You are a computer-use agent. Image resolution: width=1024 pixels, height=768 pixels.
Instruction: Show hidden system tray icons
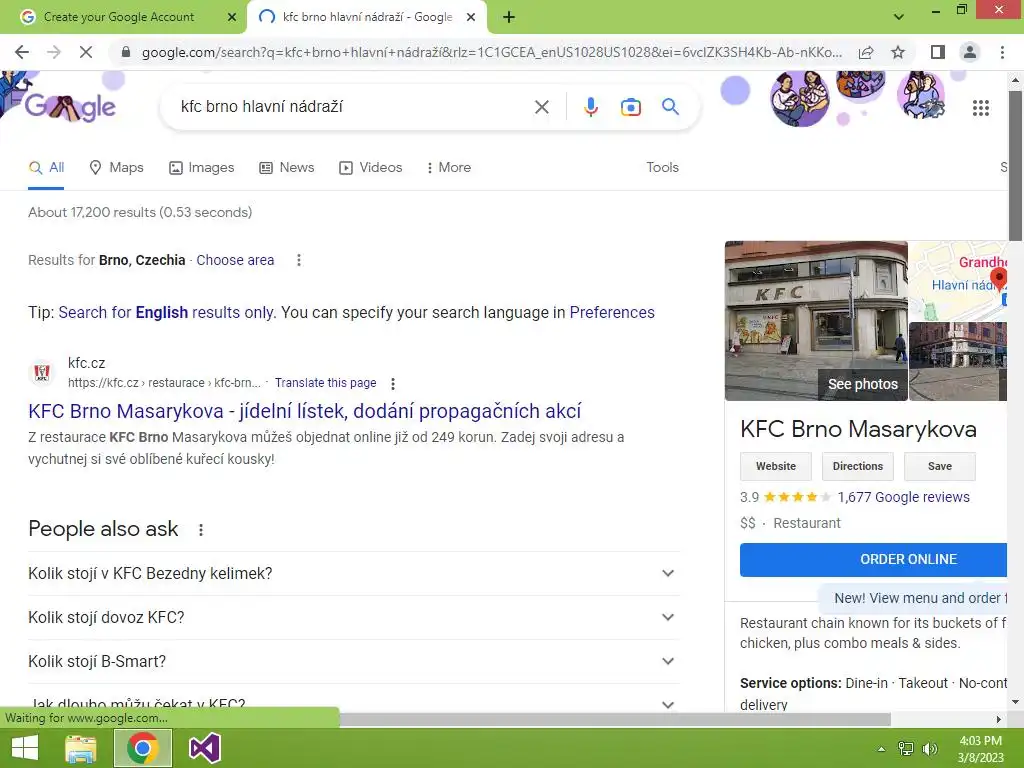882,748
